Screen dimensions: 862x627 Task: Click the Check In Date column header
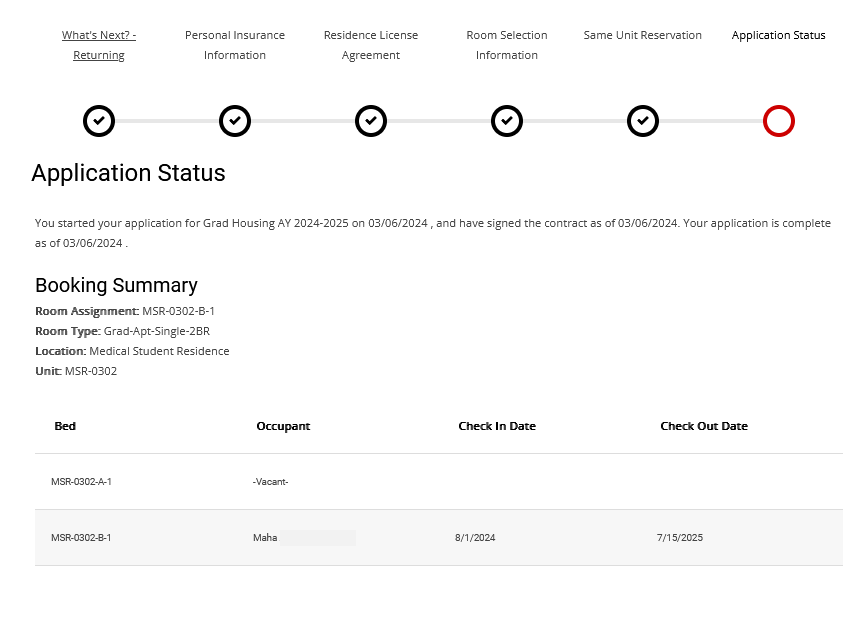point(497,426)
